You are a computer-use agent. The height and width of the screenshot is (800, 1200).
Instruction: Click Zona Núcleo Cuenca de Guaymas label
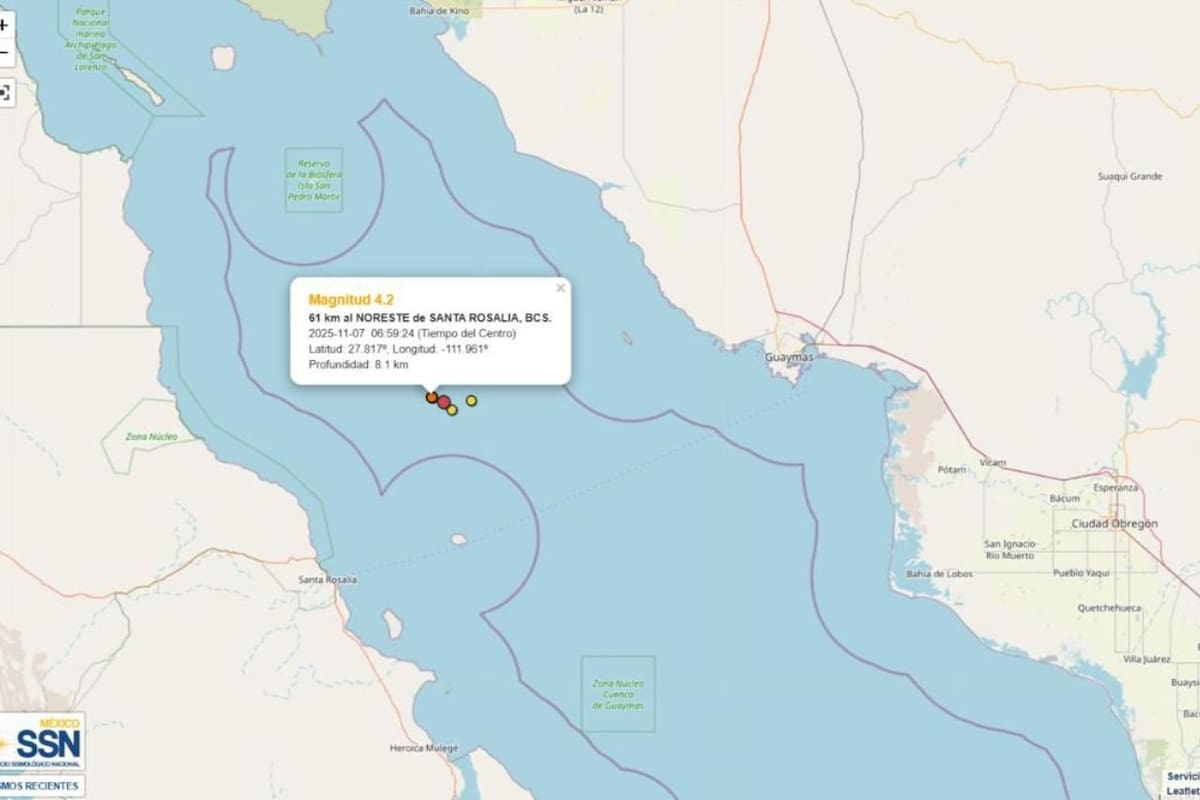618,694
